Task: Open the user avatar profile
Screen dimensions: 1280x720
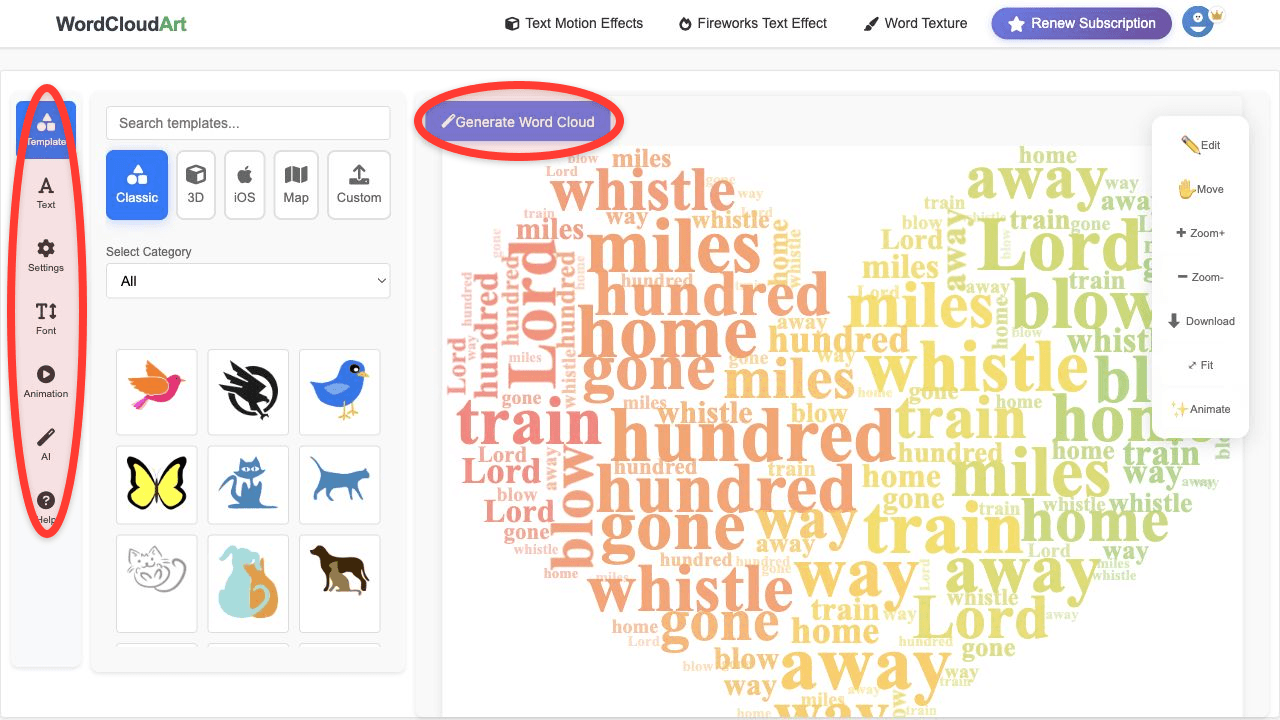Action: [1198, 23]
